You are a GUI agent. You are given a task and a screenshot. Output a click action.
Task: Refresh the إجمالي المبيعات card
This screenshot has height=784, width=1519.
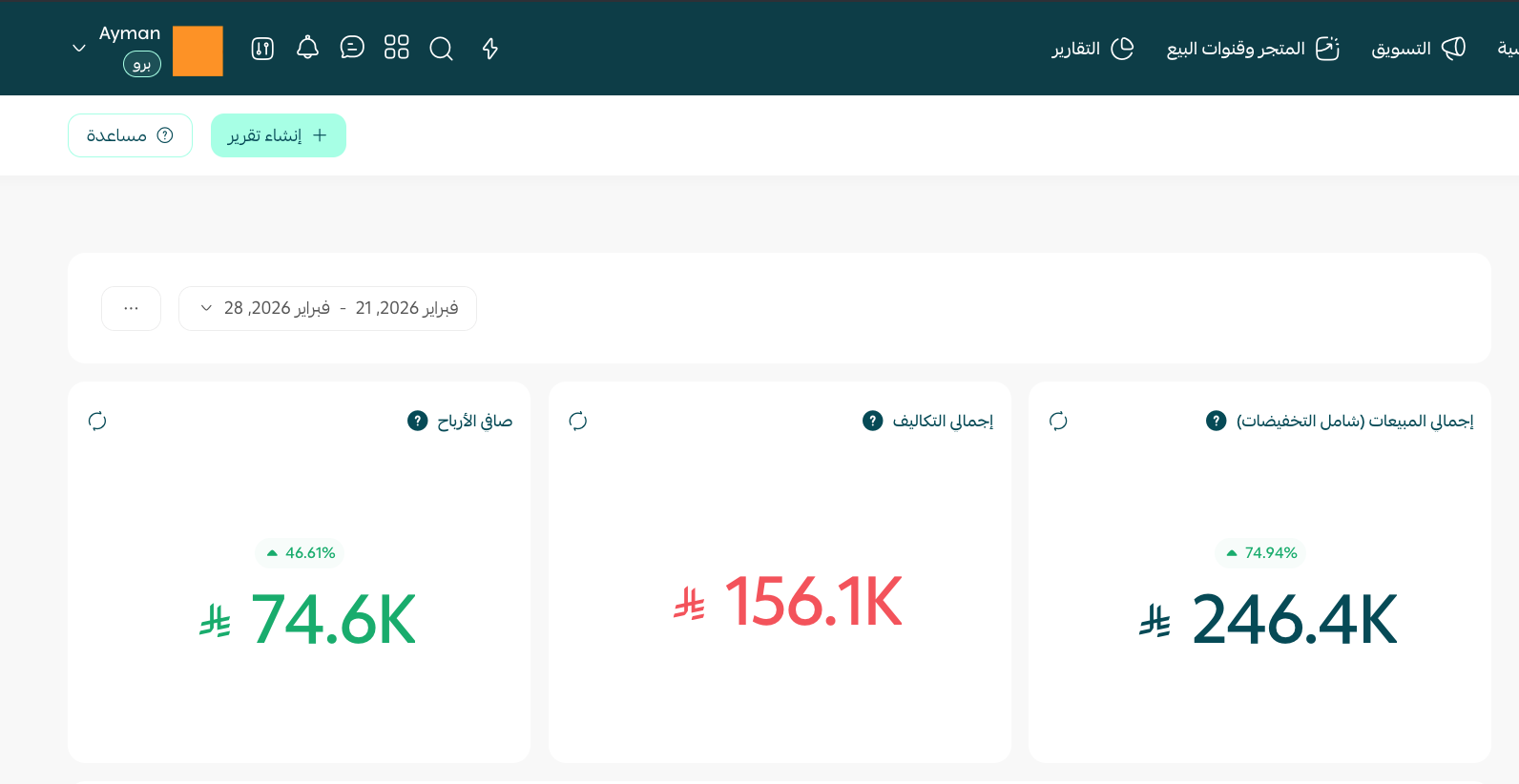coord(1058,421)
